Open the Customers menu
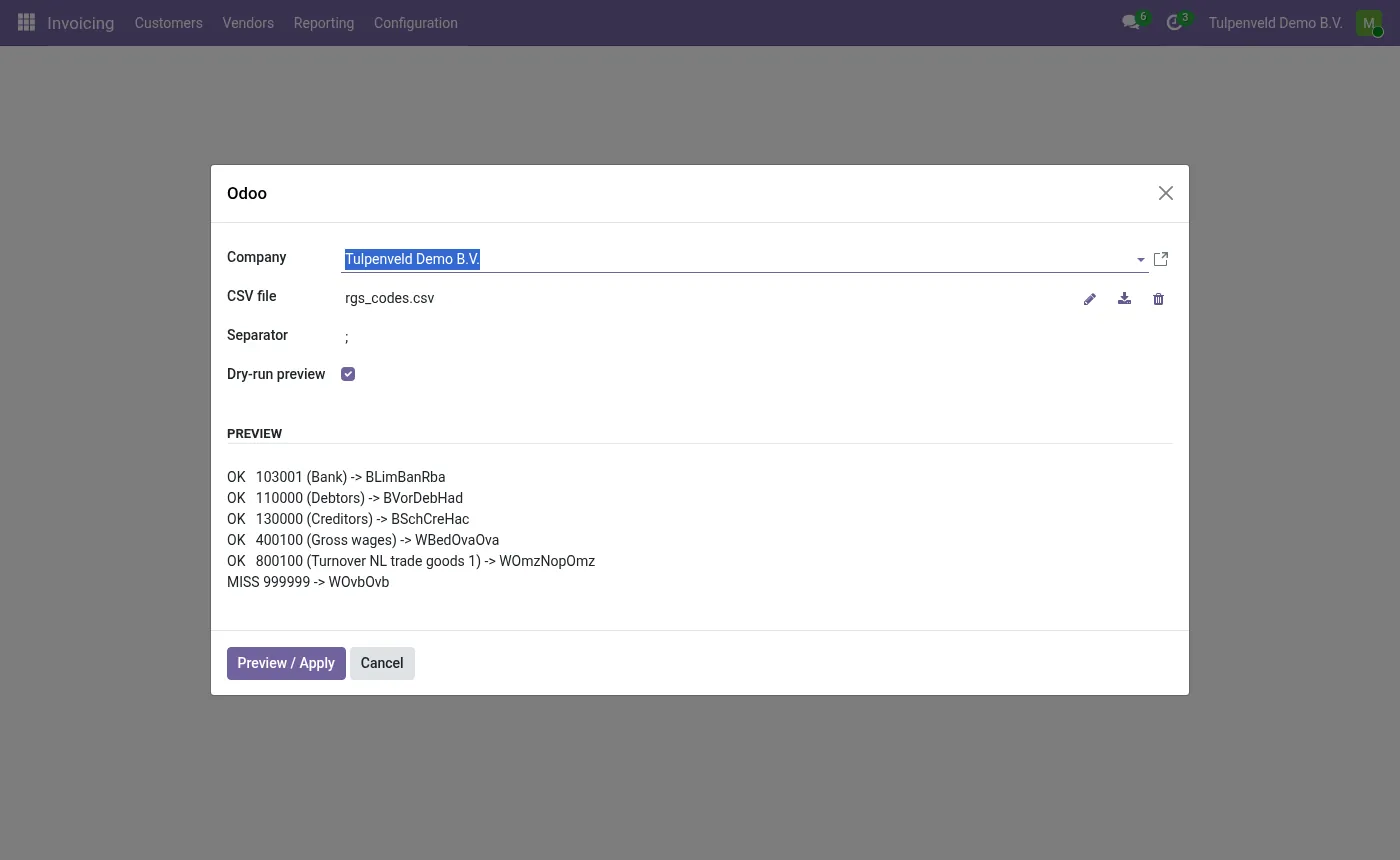Image resolution: width=1400 pixels, height=860 pixels. click(x=169, y=22)
